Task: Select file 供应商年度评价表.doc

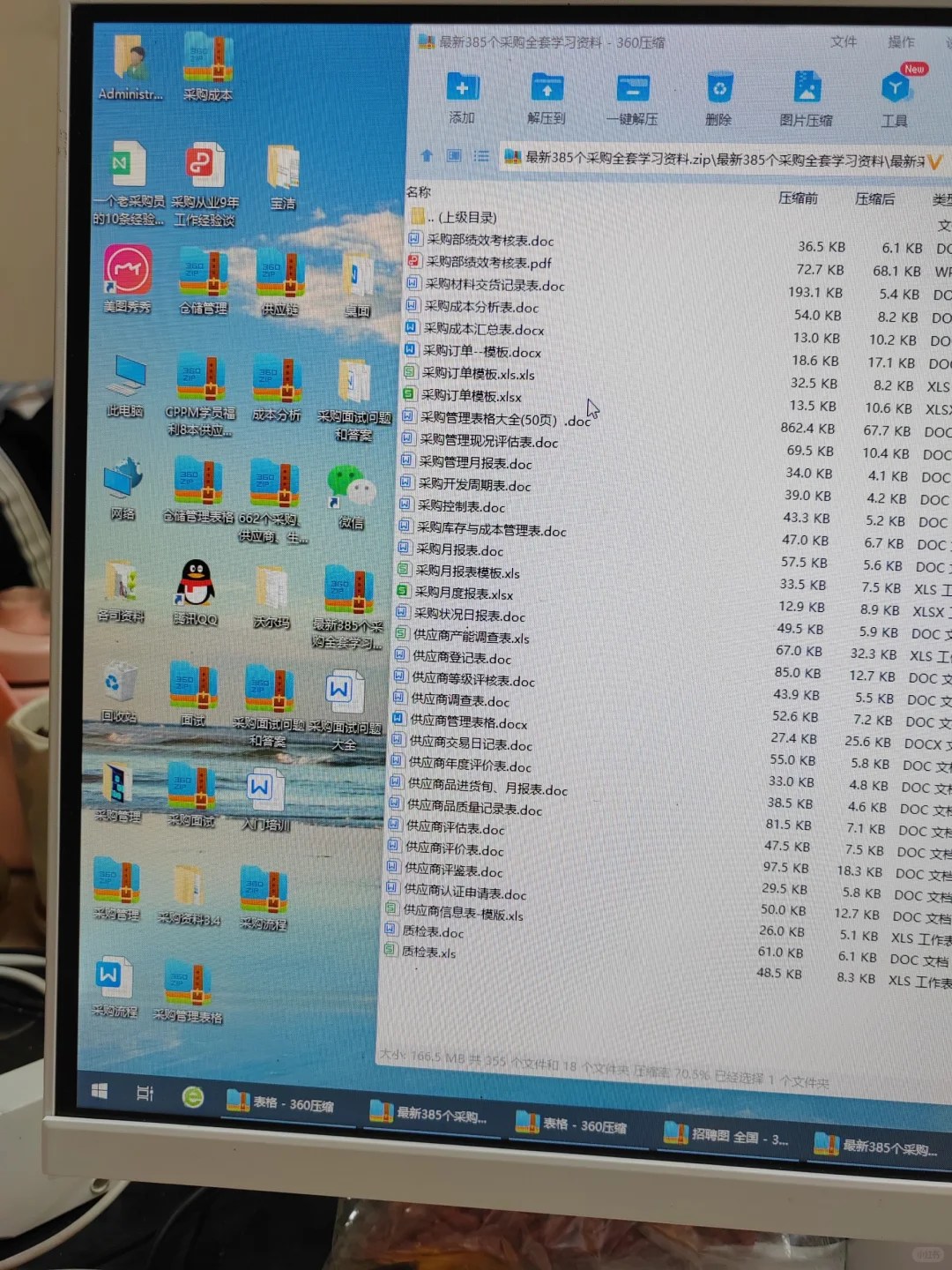Action: [x=460, y=765]
